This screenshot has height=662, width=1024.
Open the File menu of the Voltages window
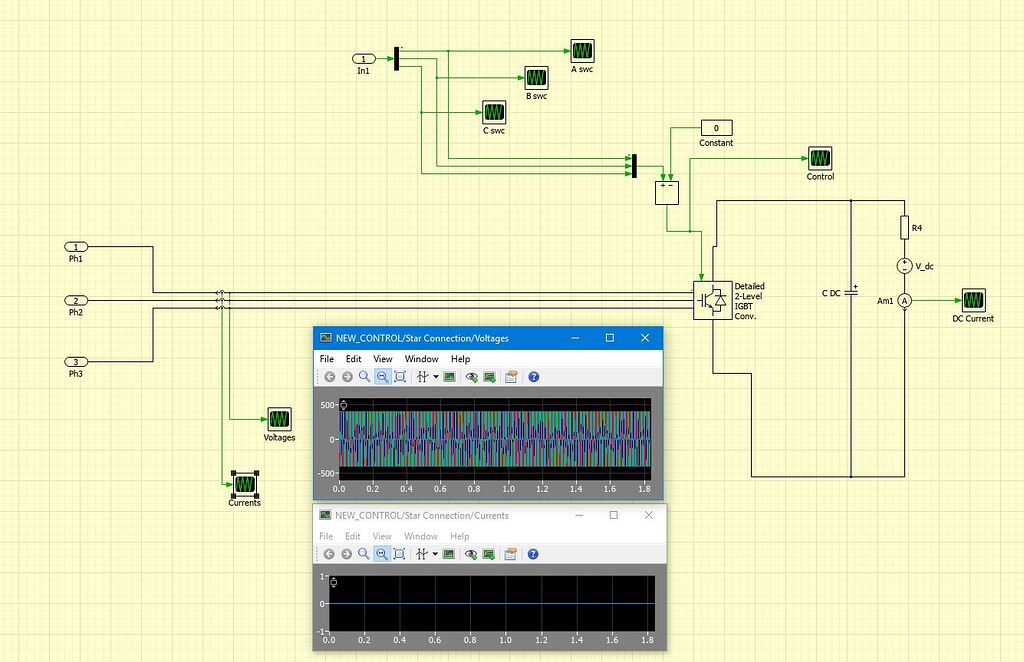coord(325,358)
